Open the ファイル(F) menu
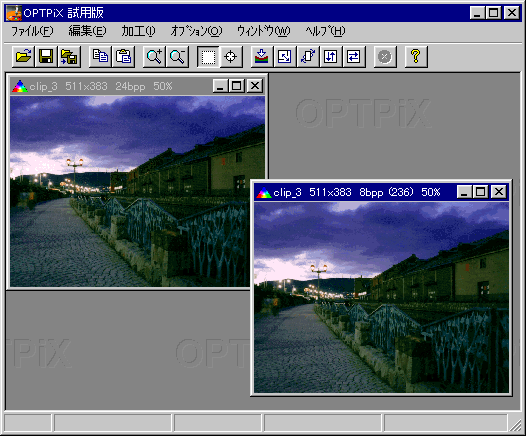The width and height of the screenshot is (526, 436). pyautogui.click(x=32, y=31)
